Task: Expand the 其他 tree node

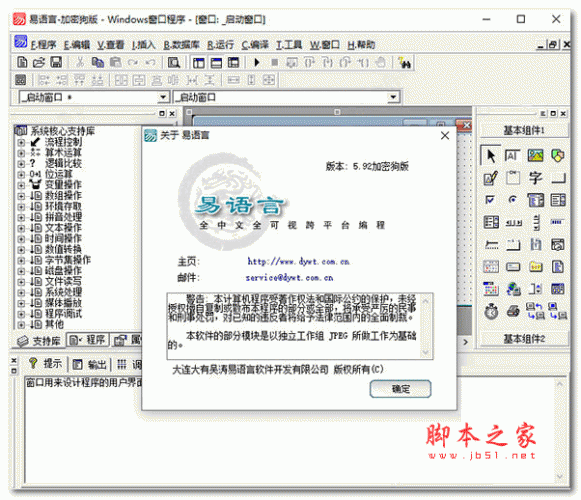Action: tap(21, 325)
